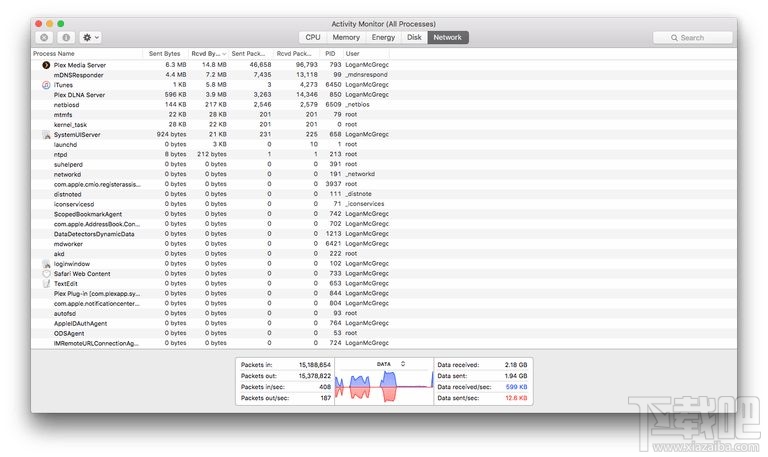Select the Network tab
The image size is (768, 457).
pos(448,37)
